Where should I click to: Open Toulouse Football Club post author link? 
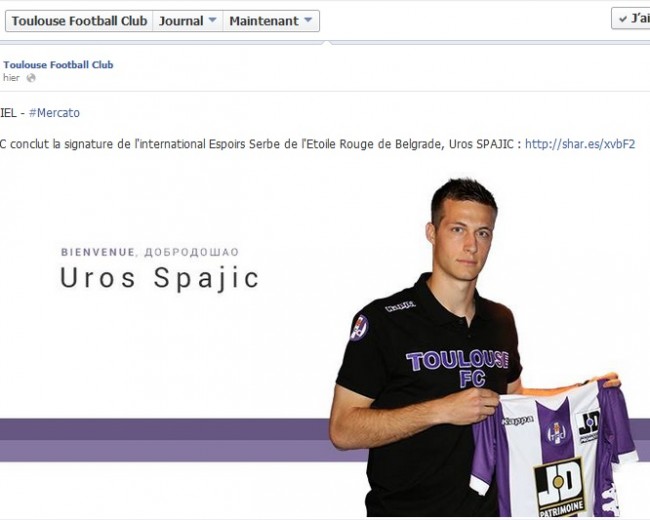coord(58,65)
